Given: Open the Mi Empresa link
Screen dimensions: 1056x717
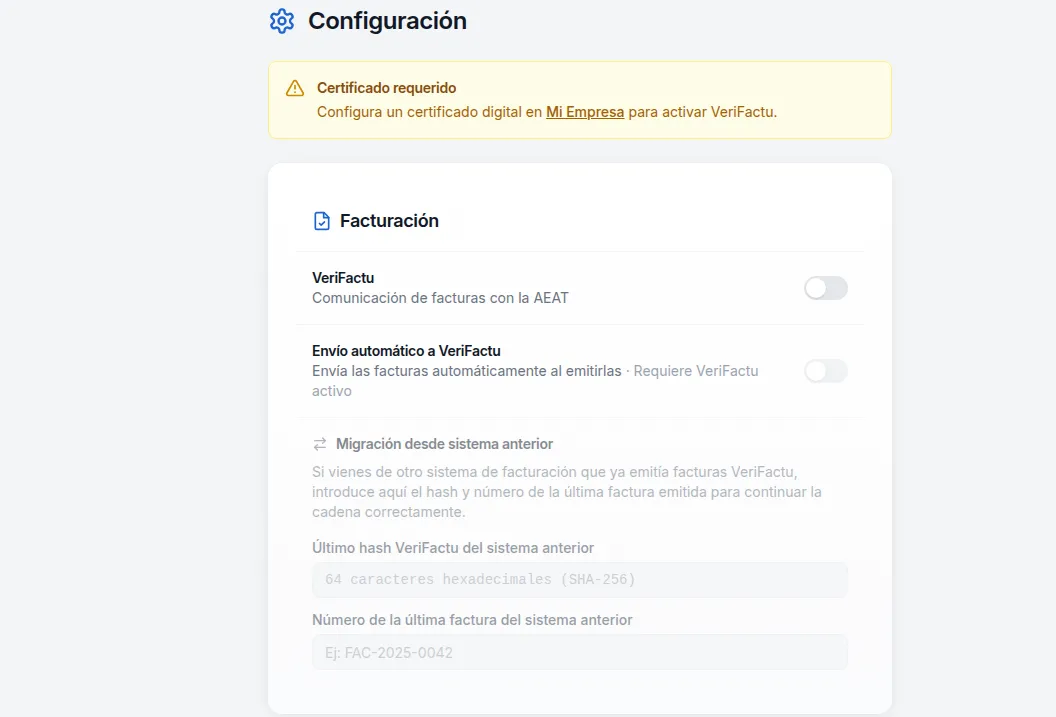Looking at the screenshot, I should click(585, 112).
